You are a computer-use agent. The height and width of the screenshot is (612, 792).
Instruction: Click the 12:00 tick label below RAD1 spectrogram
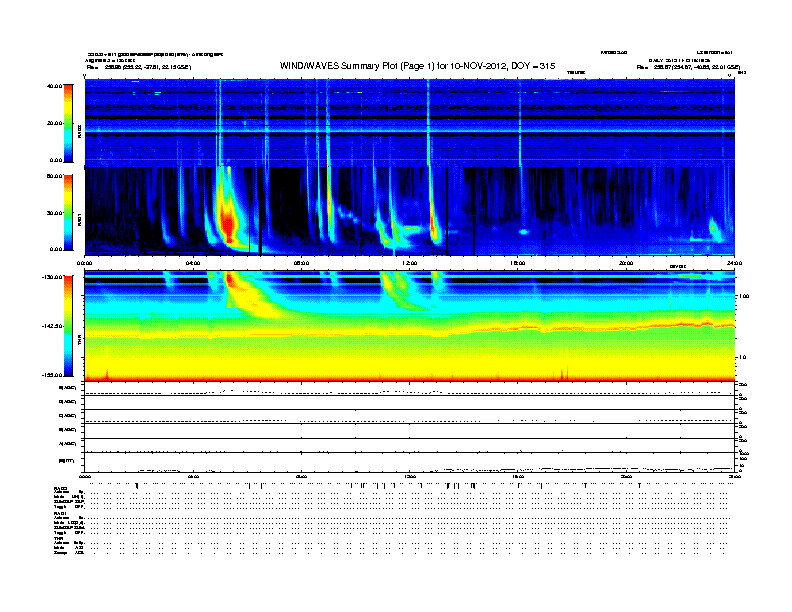(410, 263)
